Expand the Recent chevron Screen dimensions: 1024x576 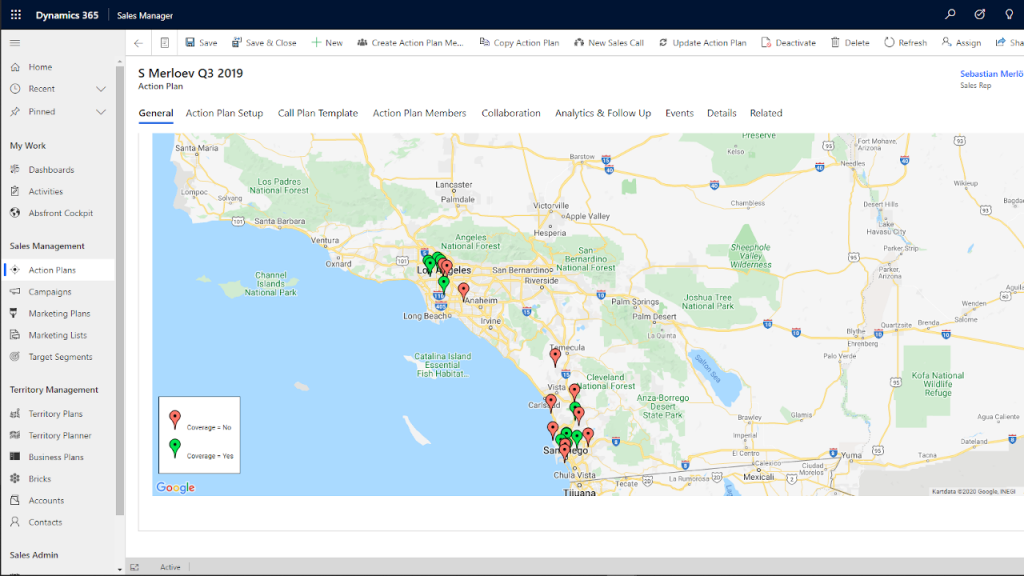[x=101, y=89]
